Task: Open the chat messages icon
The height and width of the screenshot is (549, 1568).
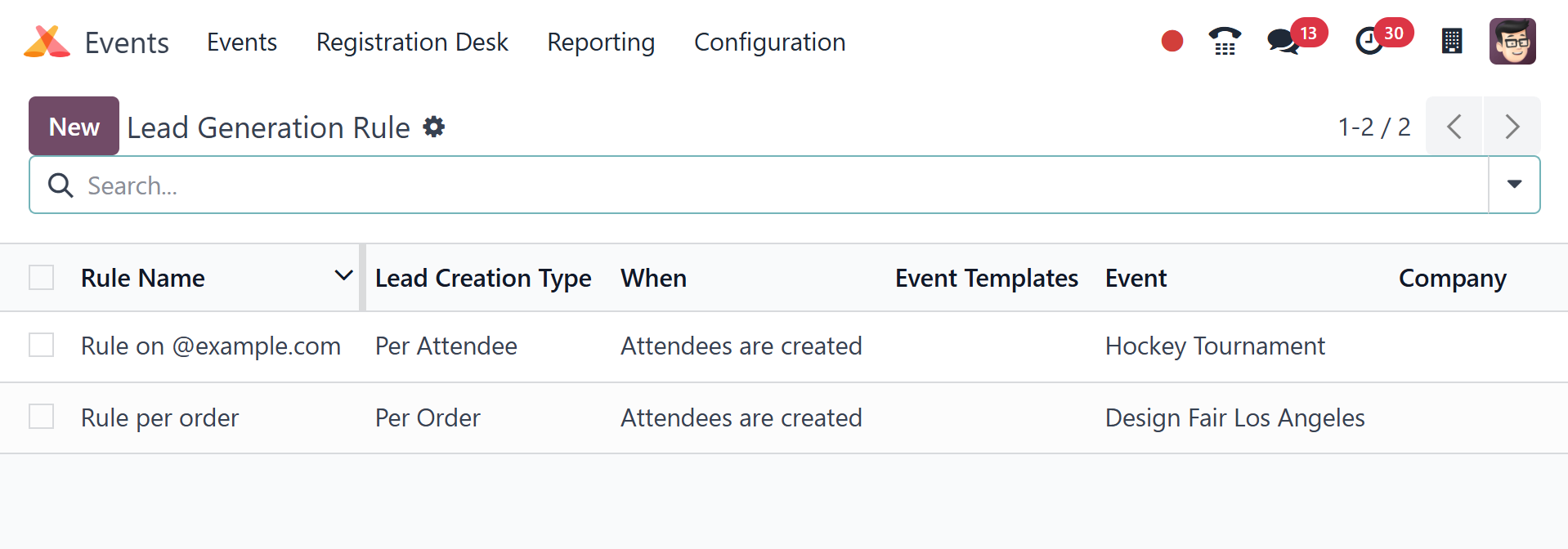Action: pos(1283,41)
